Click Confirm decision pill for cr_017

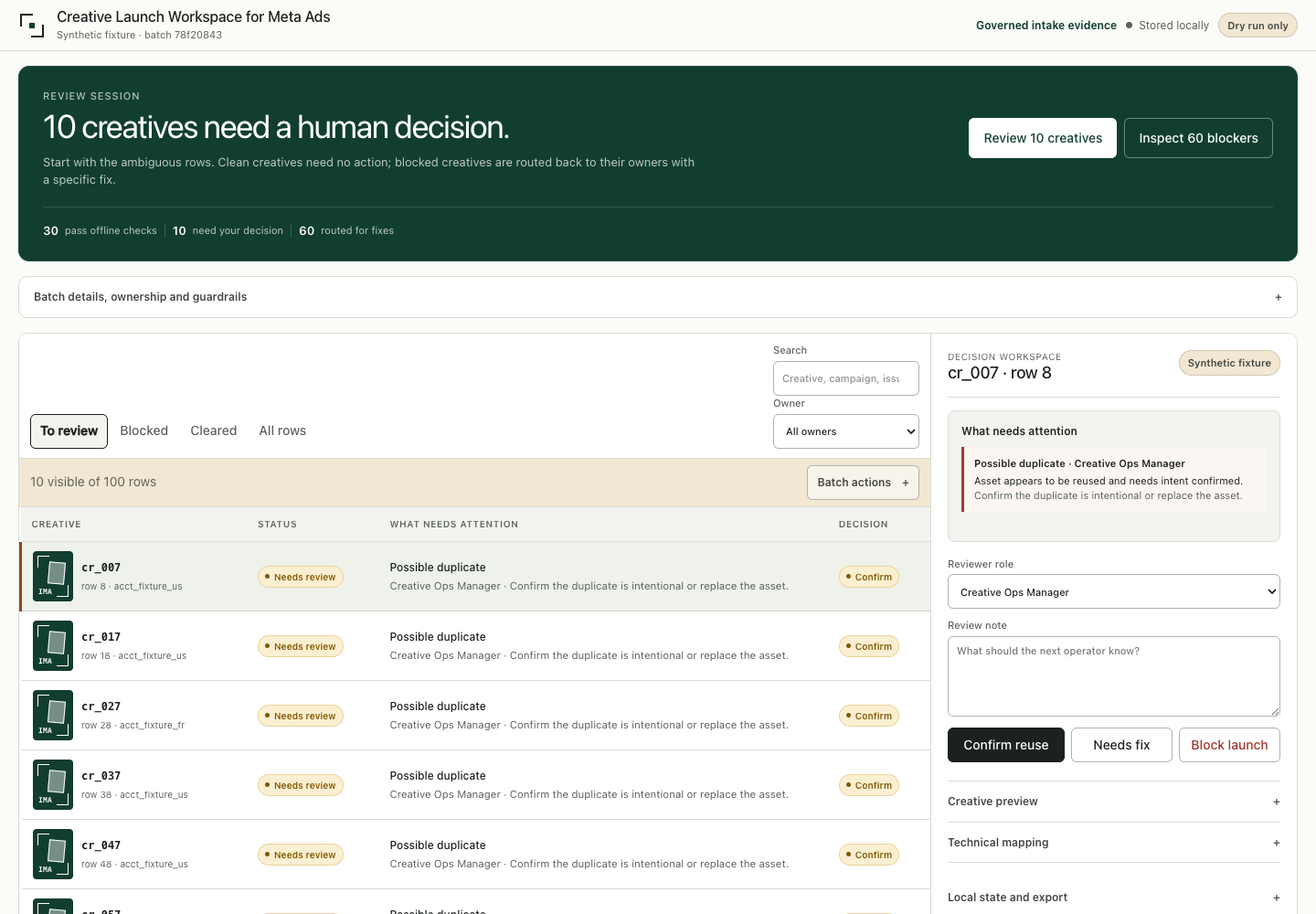(x=869, y=646)
